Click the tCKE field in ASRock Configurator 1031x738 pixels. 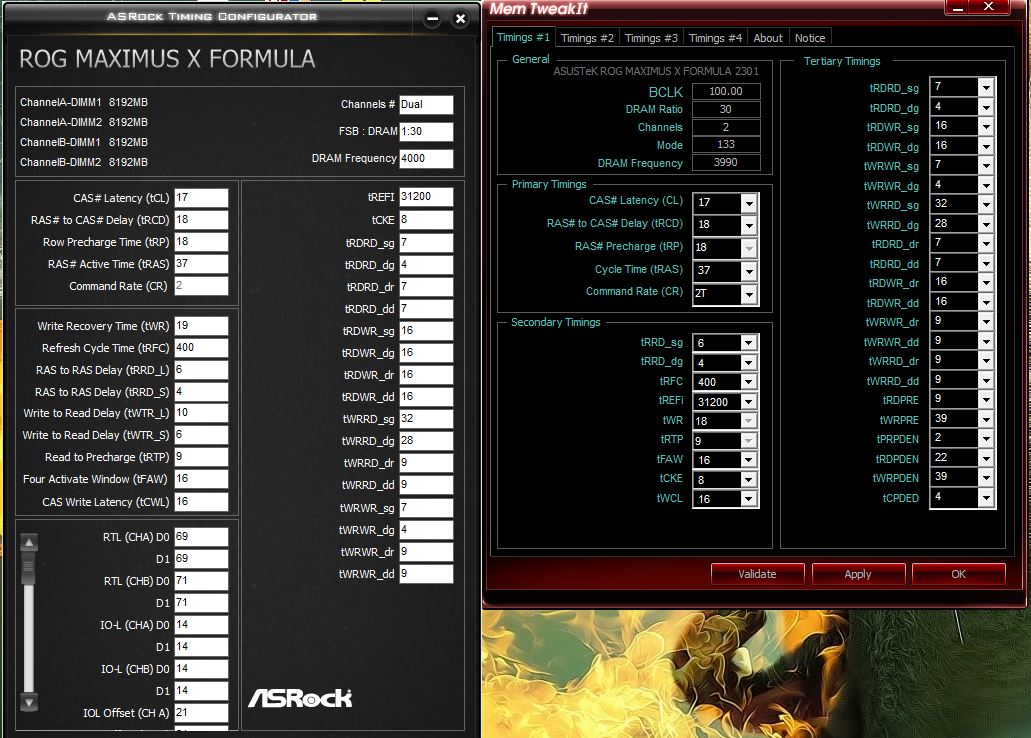coord(426,220)
